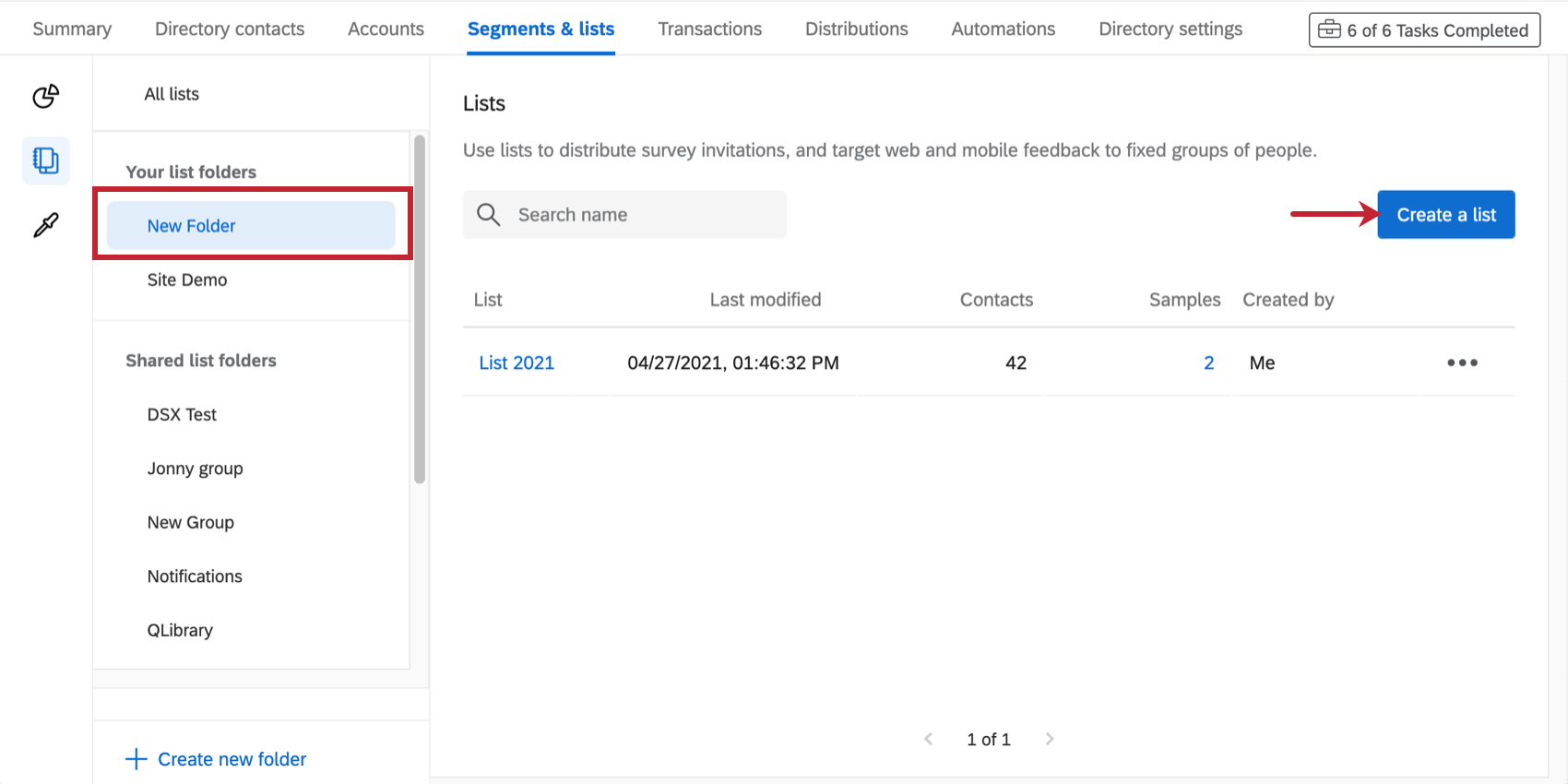Click the briefcase icon in Tasks Completed
The width and height of the screenshot is (1568, 784).
1329,30
